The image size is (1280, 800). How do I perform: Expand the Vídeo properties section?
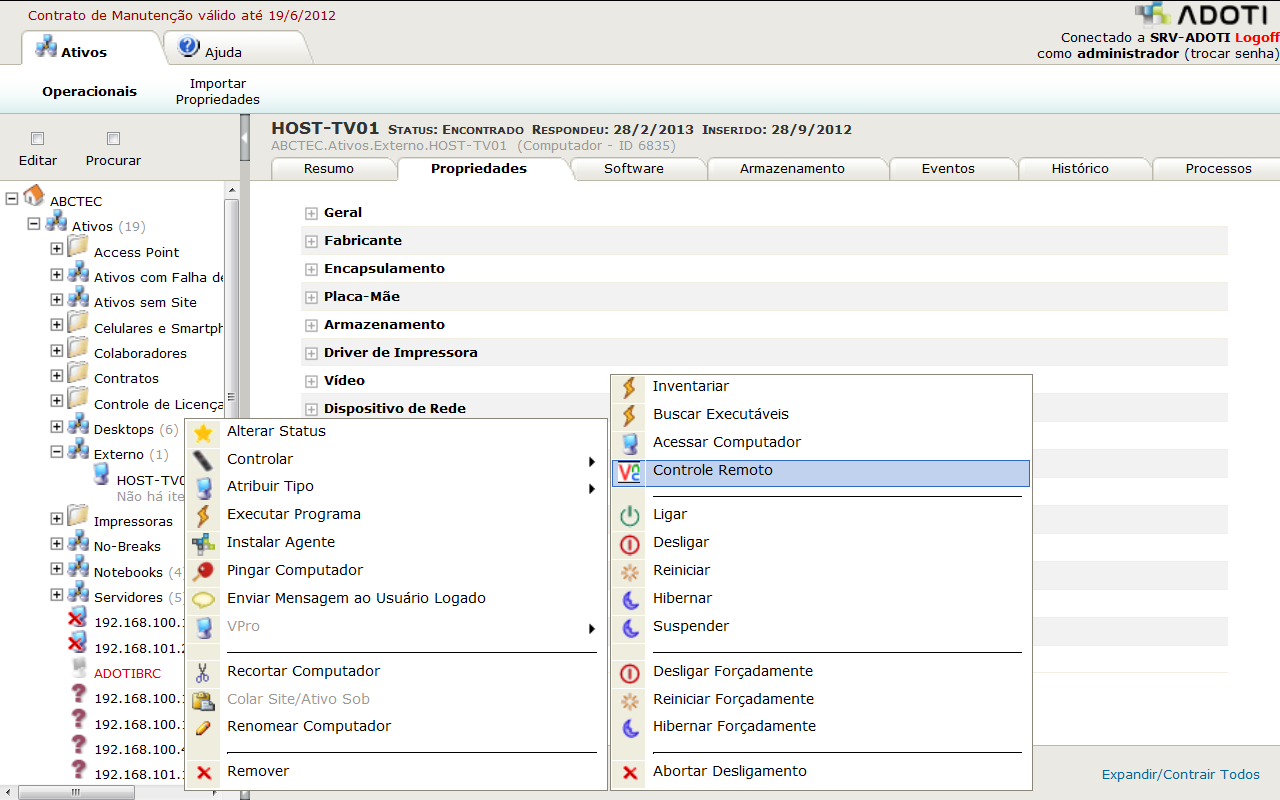[x=312, y=381]
